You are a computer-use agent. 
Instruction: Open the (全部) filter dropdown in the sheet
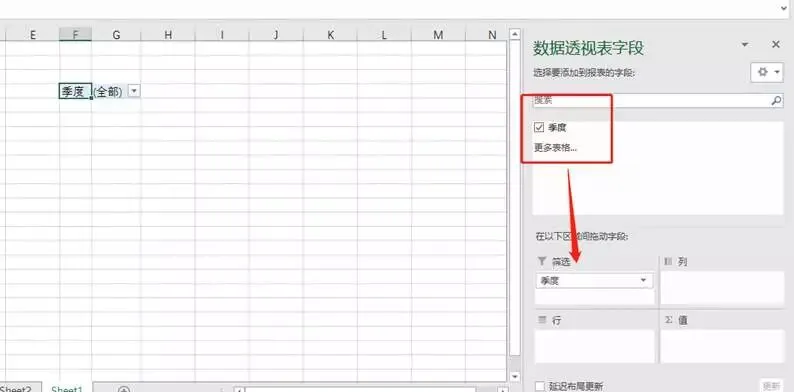[134, 91]
